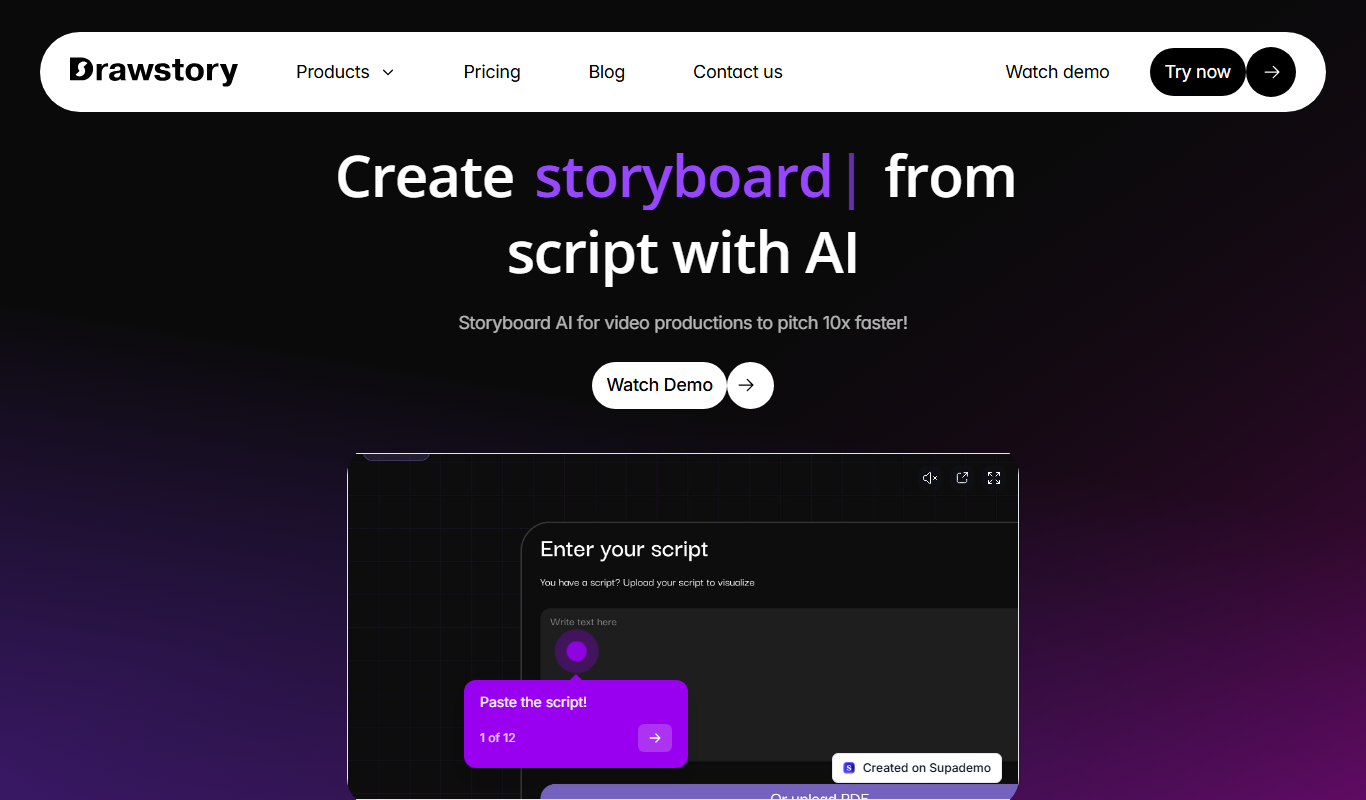
Task: Click the arrow next to Watch Demo
Action: tap(750, 385)
